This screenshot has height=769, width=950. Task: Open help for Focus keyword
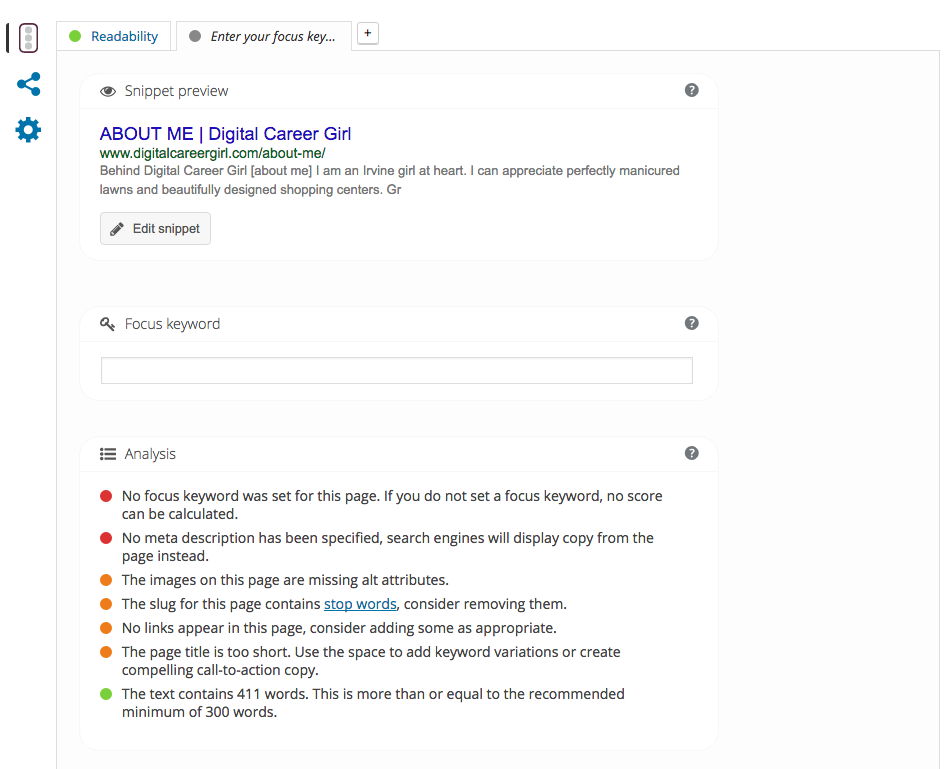tap(691, 323)
